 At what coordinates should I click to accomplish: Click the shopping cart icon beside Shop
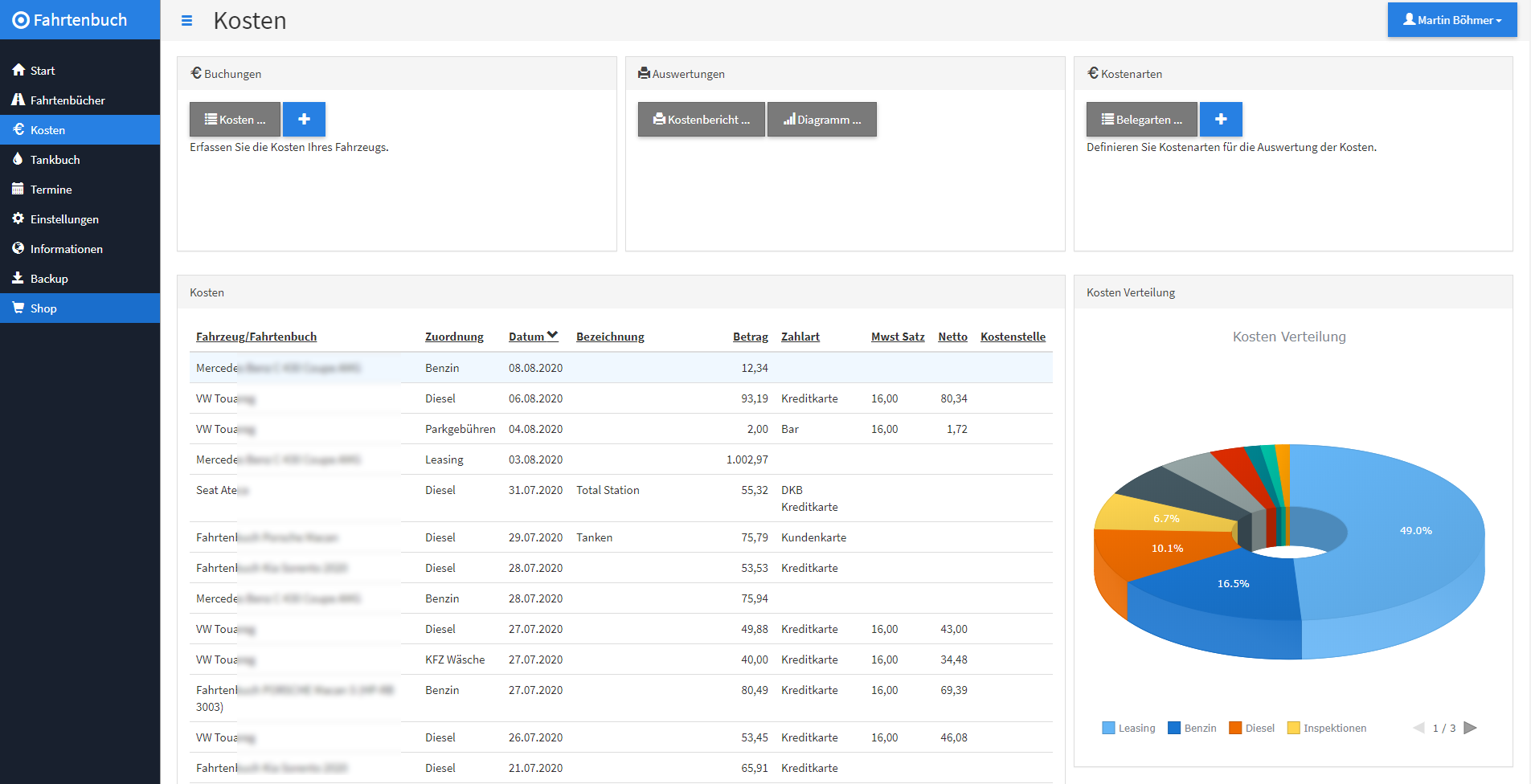pos(18,308)
